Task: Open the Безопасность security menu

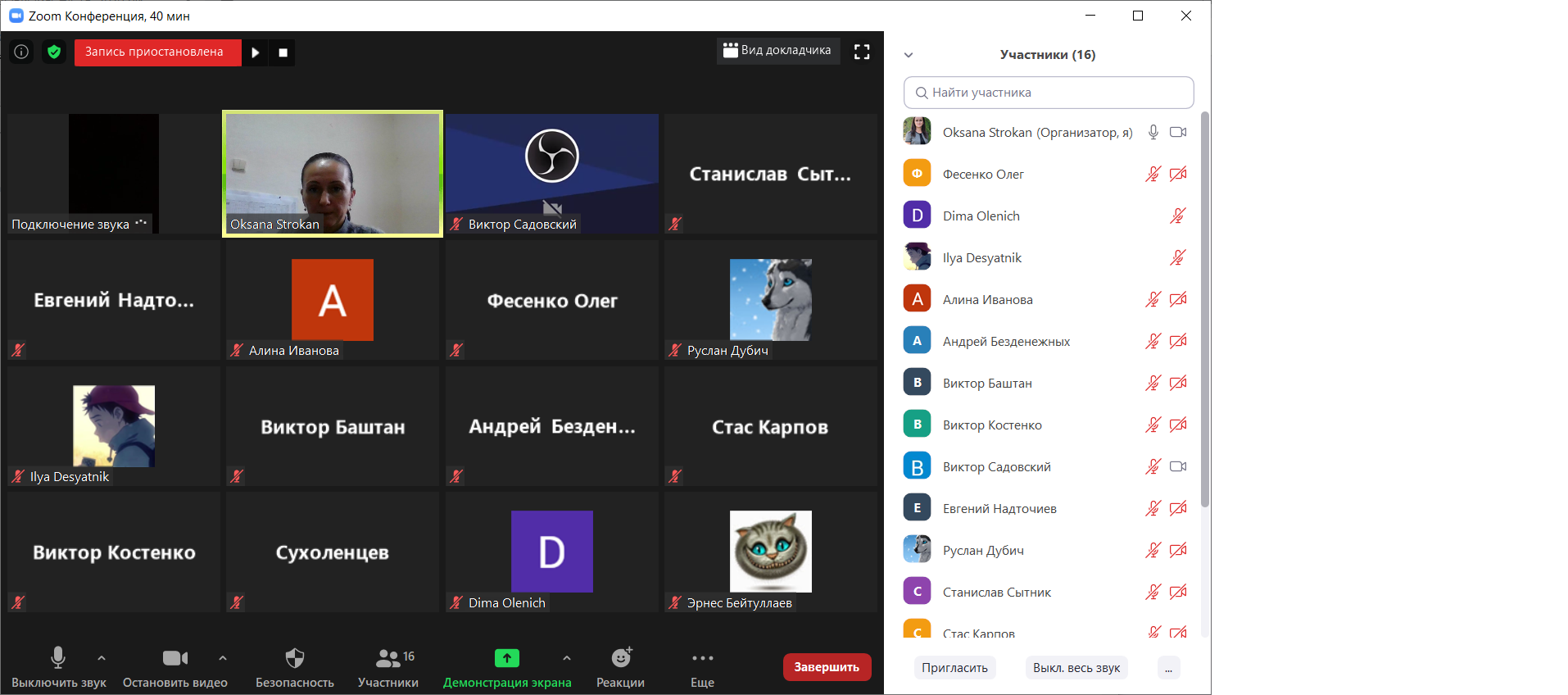Action: point(295,667)
